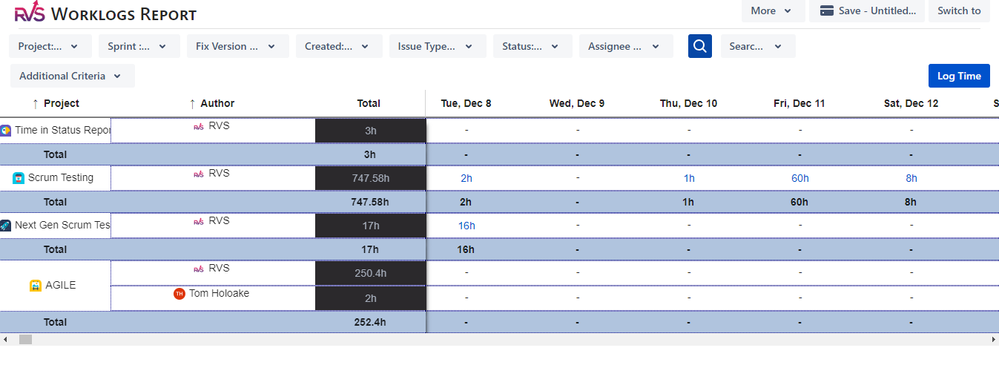This screenshot has width=999, height=374.
Task: Click Tom Holoake's avatar icon
Action: pyautogui.click(x=179, y=294)
